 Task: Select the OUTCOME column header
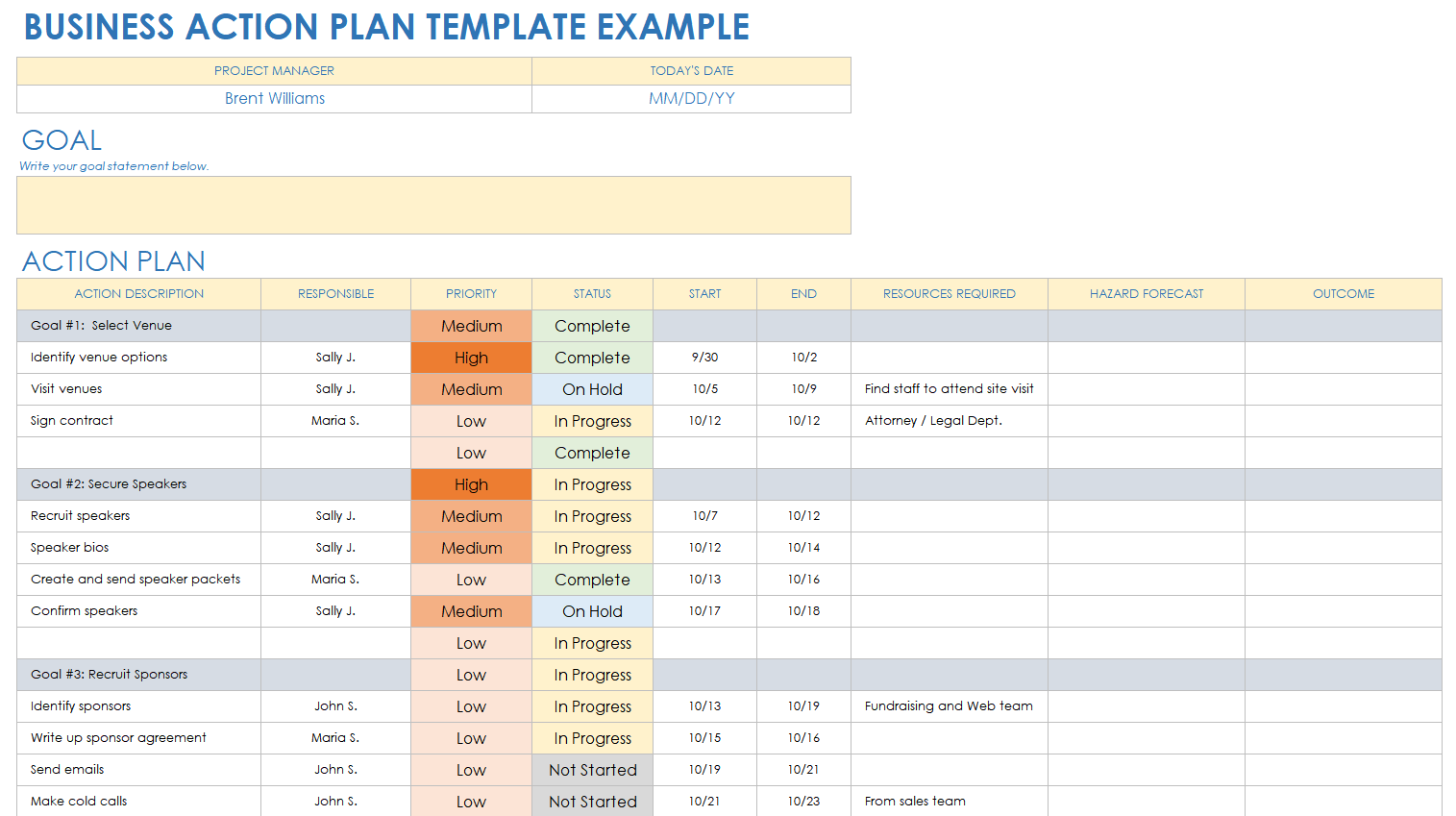1344,294
